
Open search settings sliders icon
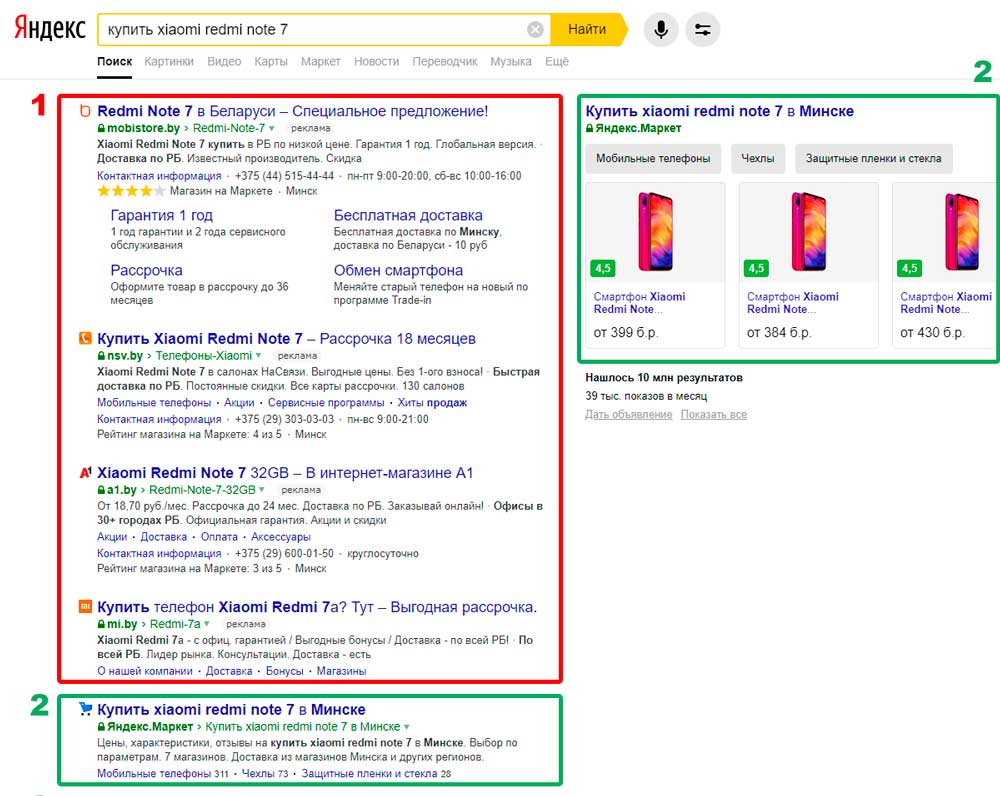click(x=703, y=30)
